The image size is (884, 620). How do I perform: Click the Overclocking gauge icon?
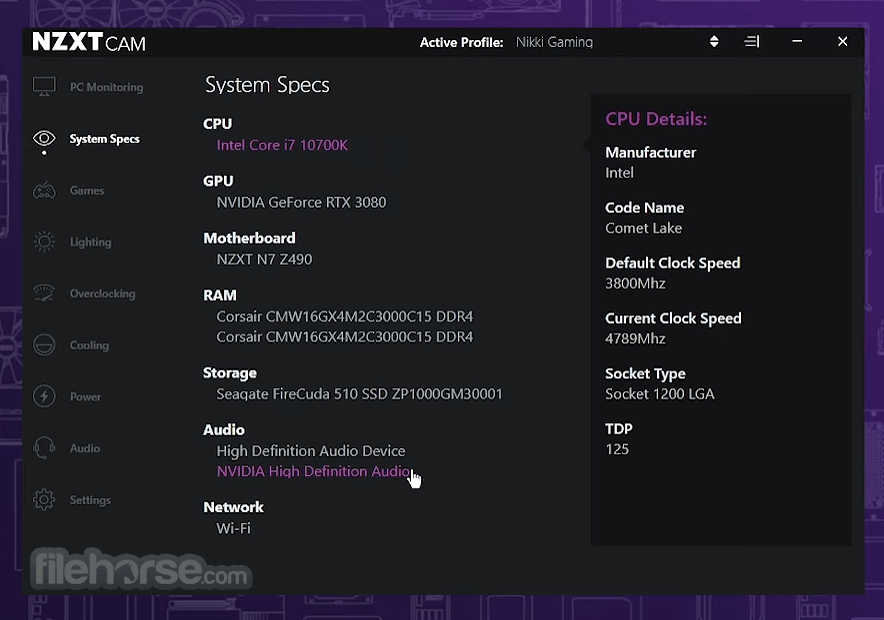point(44,293)
